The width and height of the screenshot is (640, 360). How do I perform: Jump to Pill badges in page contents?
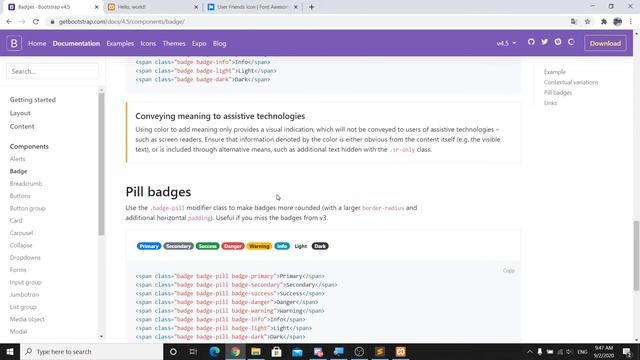coord(558,93)
